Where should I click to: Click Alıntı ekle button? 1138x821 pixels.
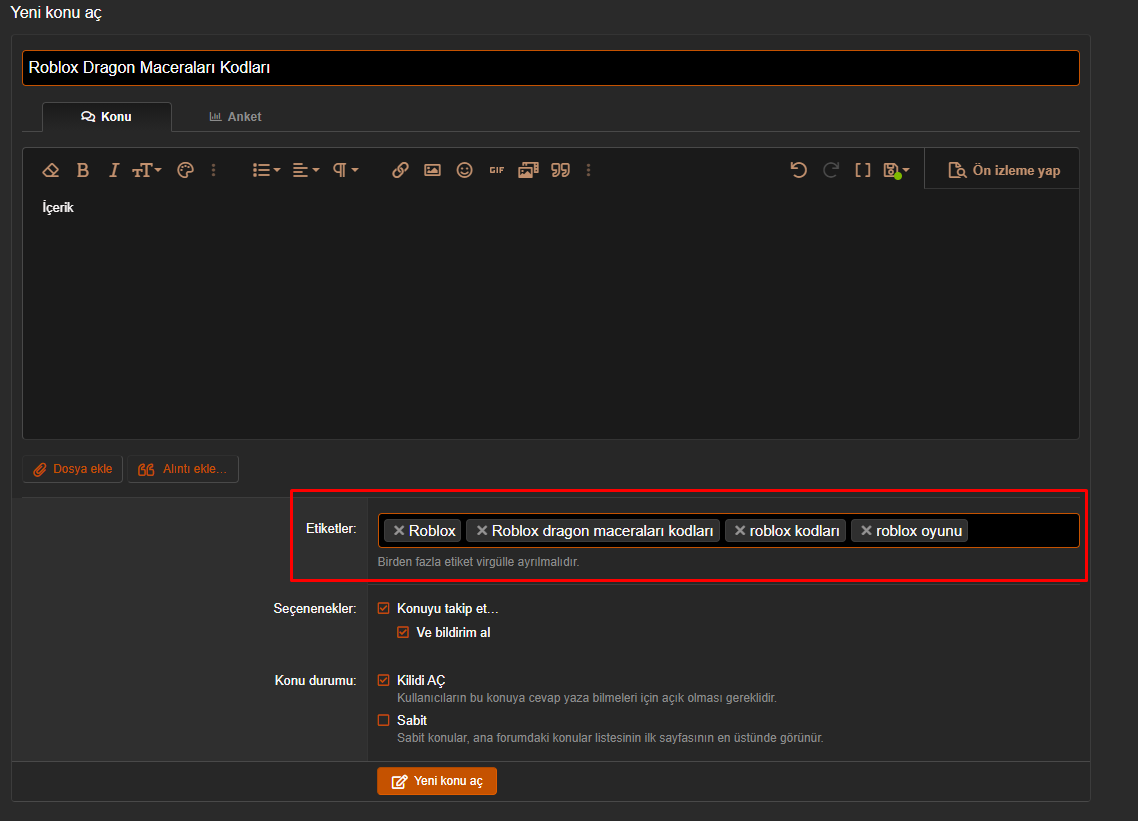(x=183, y=469)
